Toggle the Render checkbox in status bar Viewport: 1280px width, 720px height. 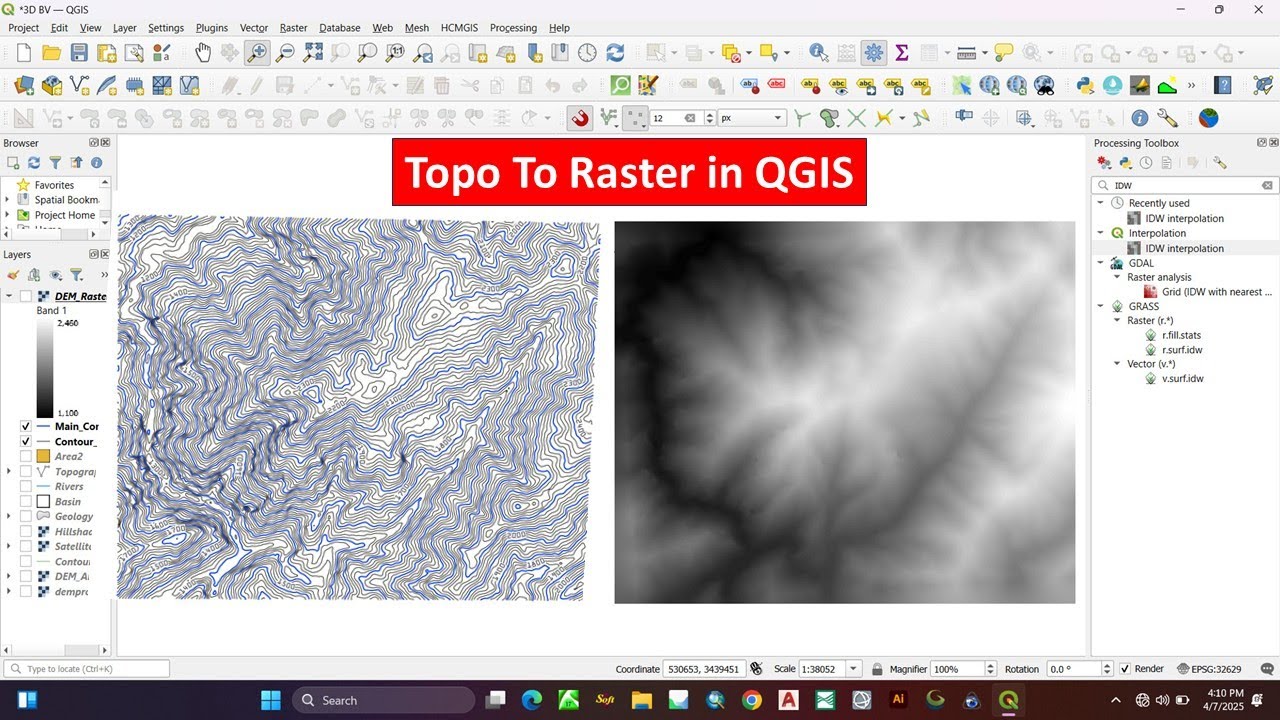pos(1125,669)
